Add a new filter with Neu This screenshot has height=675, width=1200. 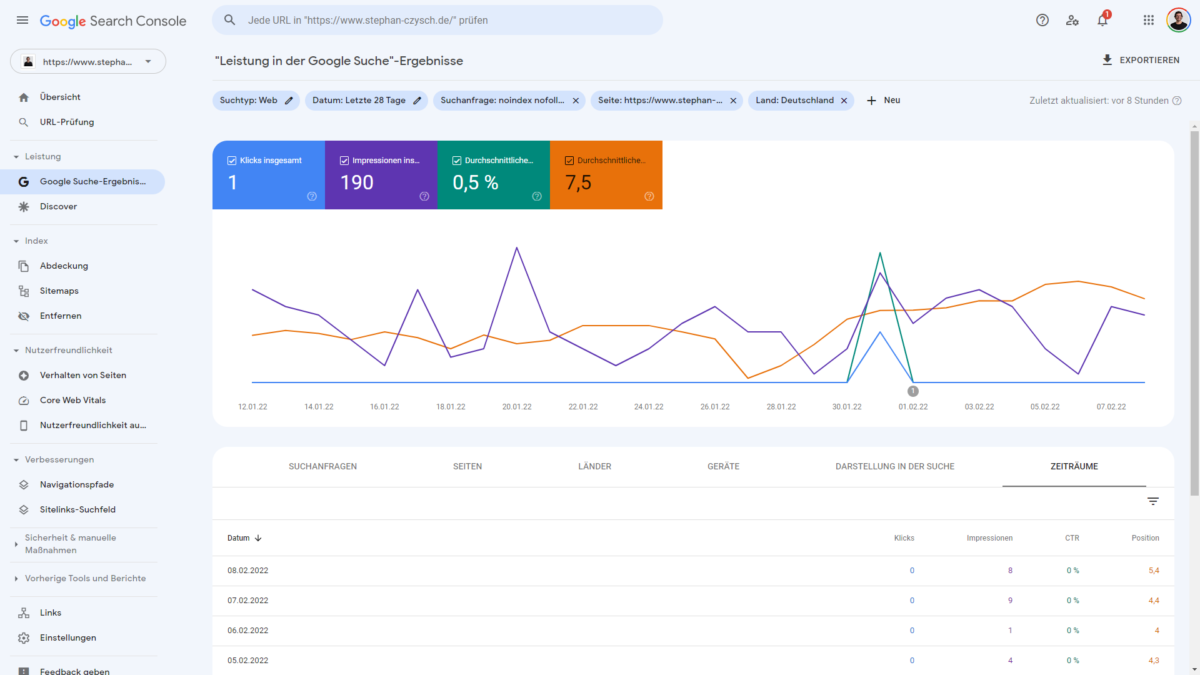click(883, 100)
